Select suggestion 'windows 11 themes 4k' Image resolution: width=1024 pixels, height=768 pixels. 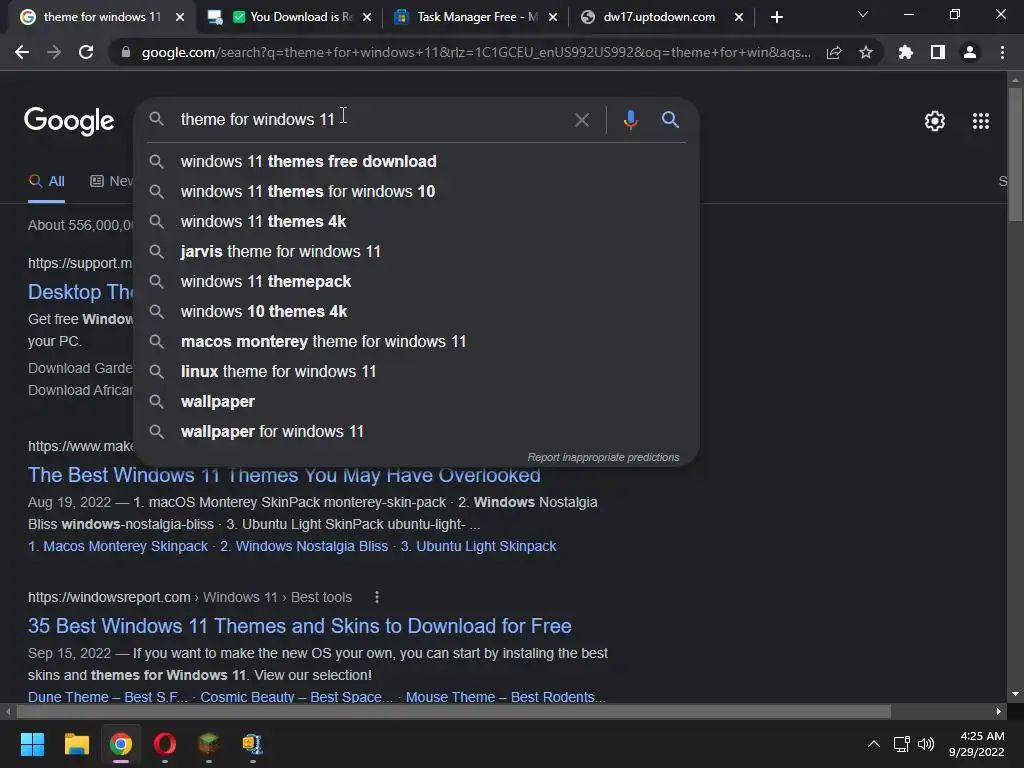click(x=417, y=221)
